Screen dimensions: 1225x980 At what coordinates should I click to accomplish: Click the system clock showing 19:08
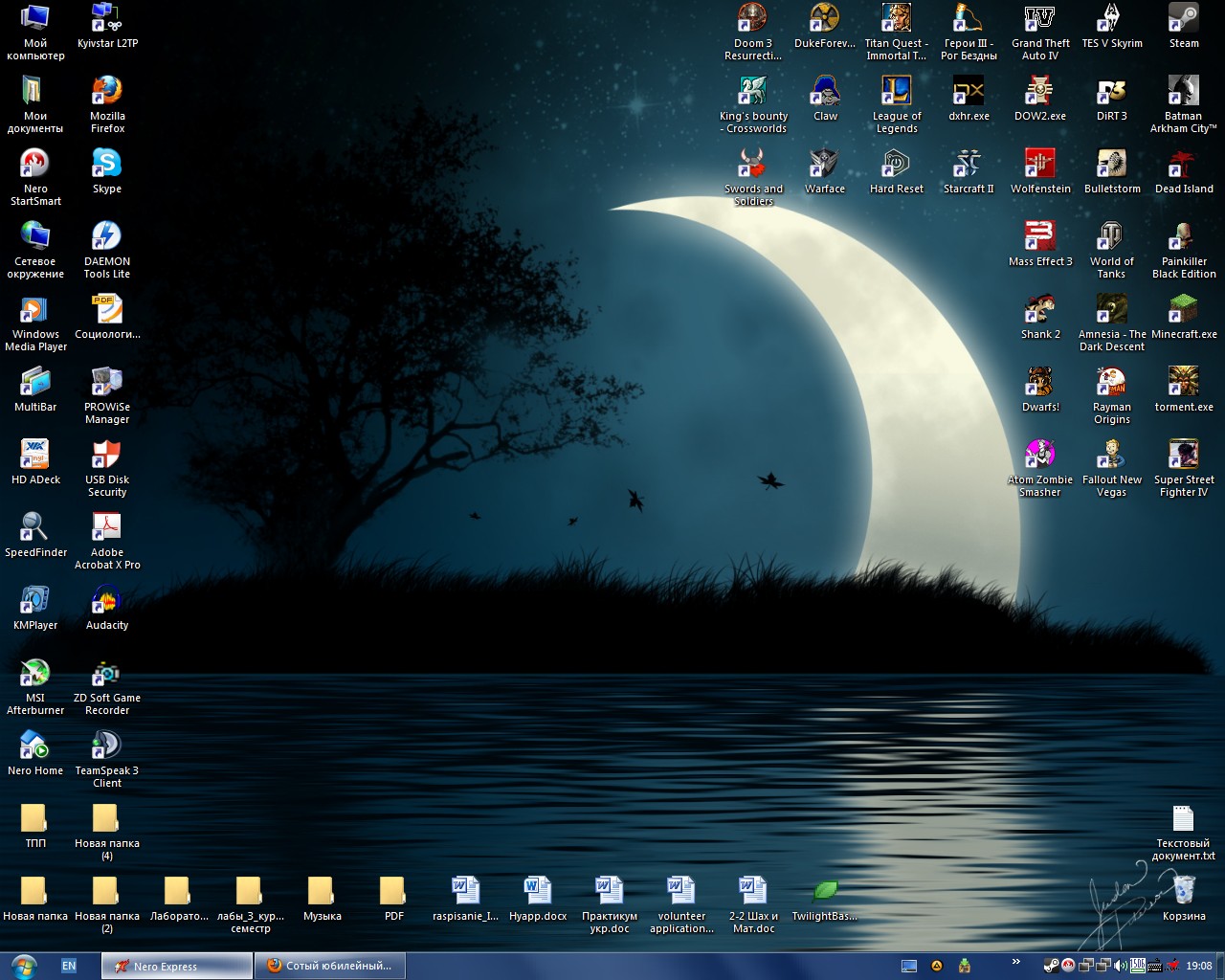click(1198, 966)
